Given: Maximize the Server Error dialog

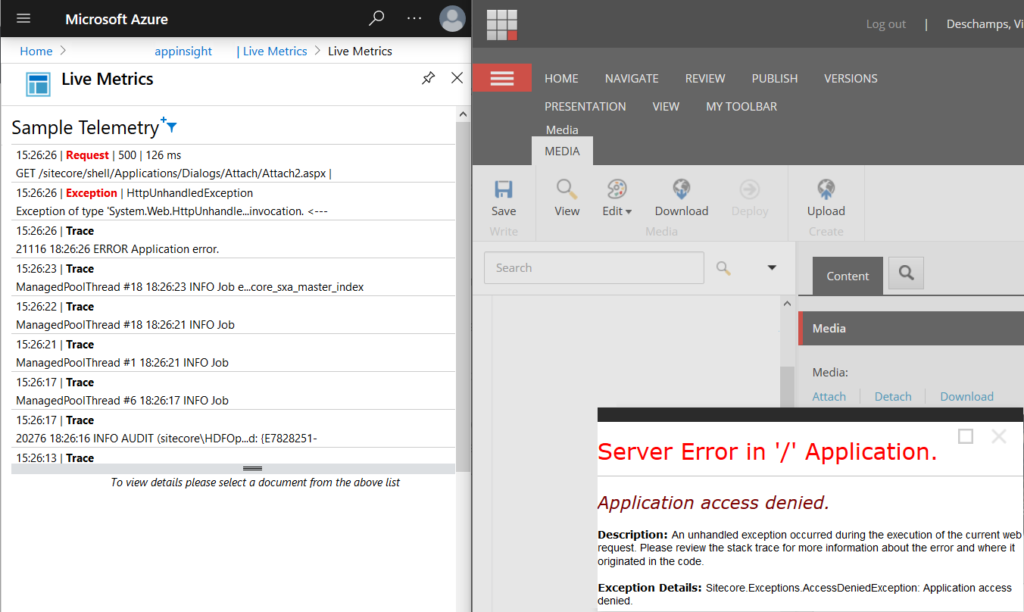Looking at the screenshot, I should point(965,436).
